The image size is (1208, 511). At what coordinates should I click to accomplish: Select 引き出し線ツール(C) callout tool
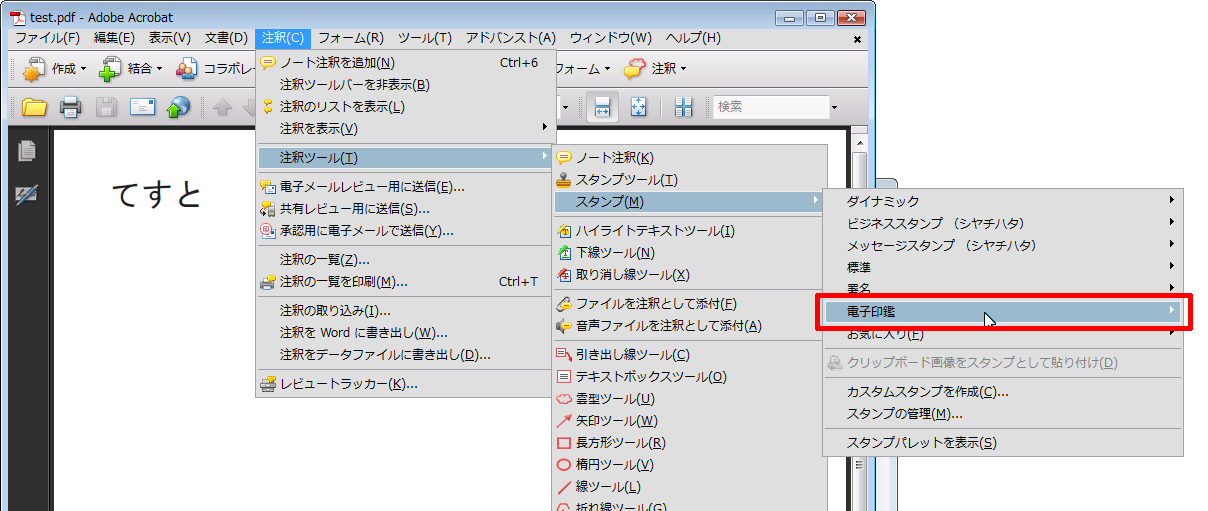coord(691,355)
